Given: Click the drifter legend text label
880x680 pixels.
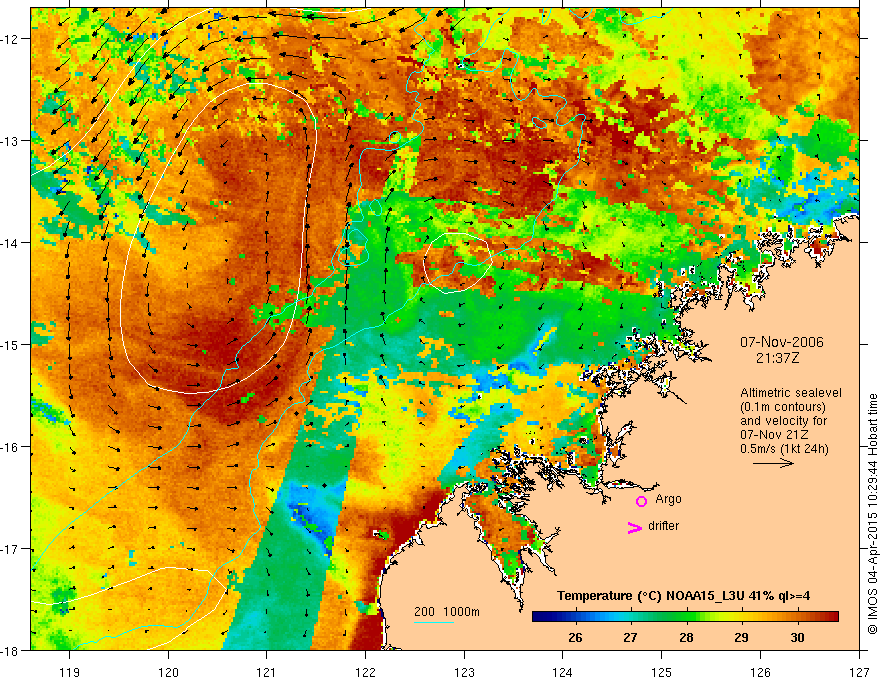Looking at the screenshot, I should [x=663, y=526].
